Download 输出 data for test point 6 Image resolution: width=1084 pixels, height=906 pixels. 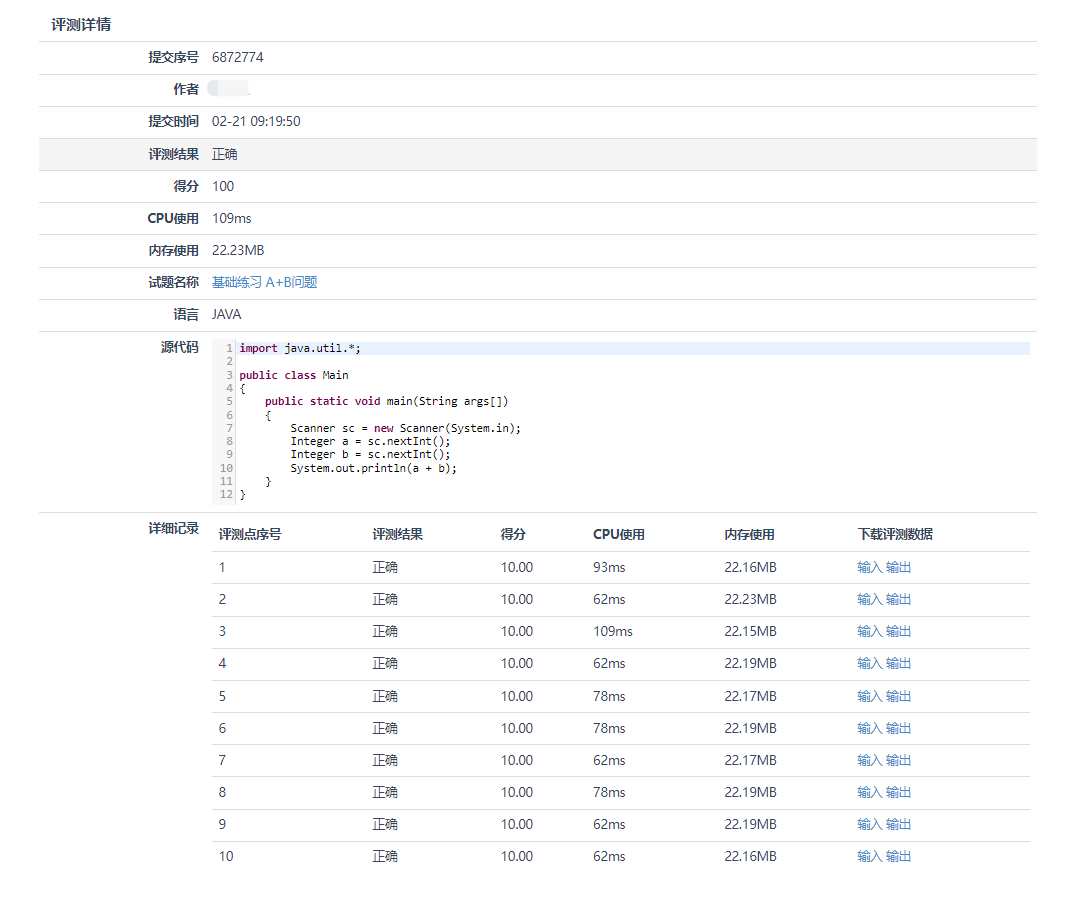coord(899,728)
